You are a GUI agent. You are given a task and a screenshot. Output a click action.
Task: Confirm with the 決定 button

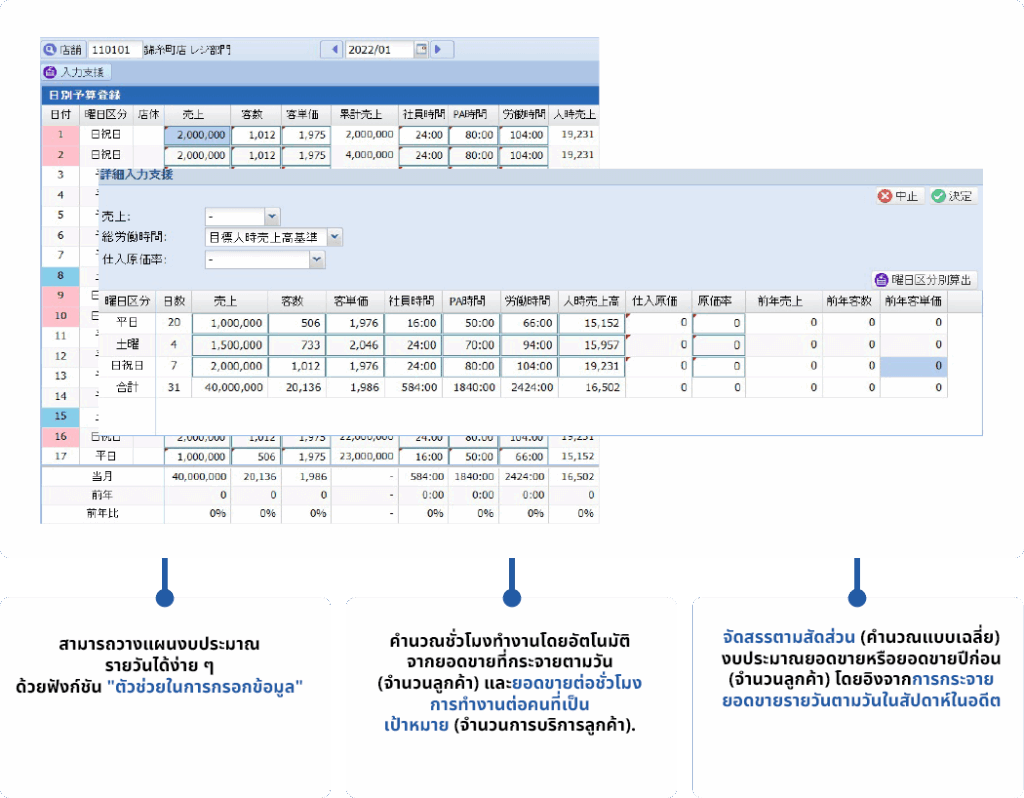coord(952,197)
